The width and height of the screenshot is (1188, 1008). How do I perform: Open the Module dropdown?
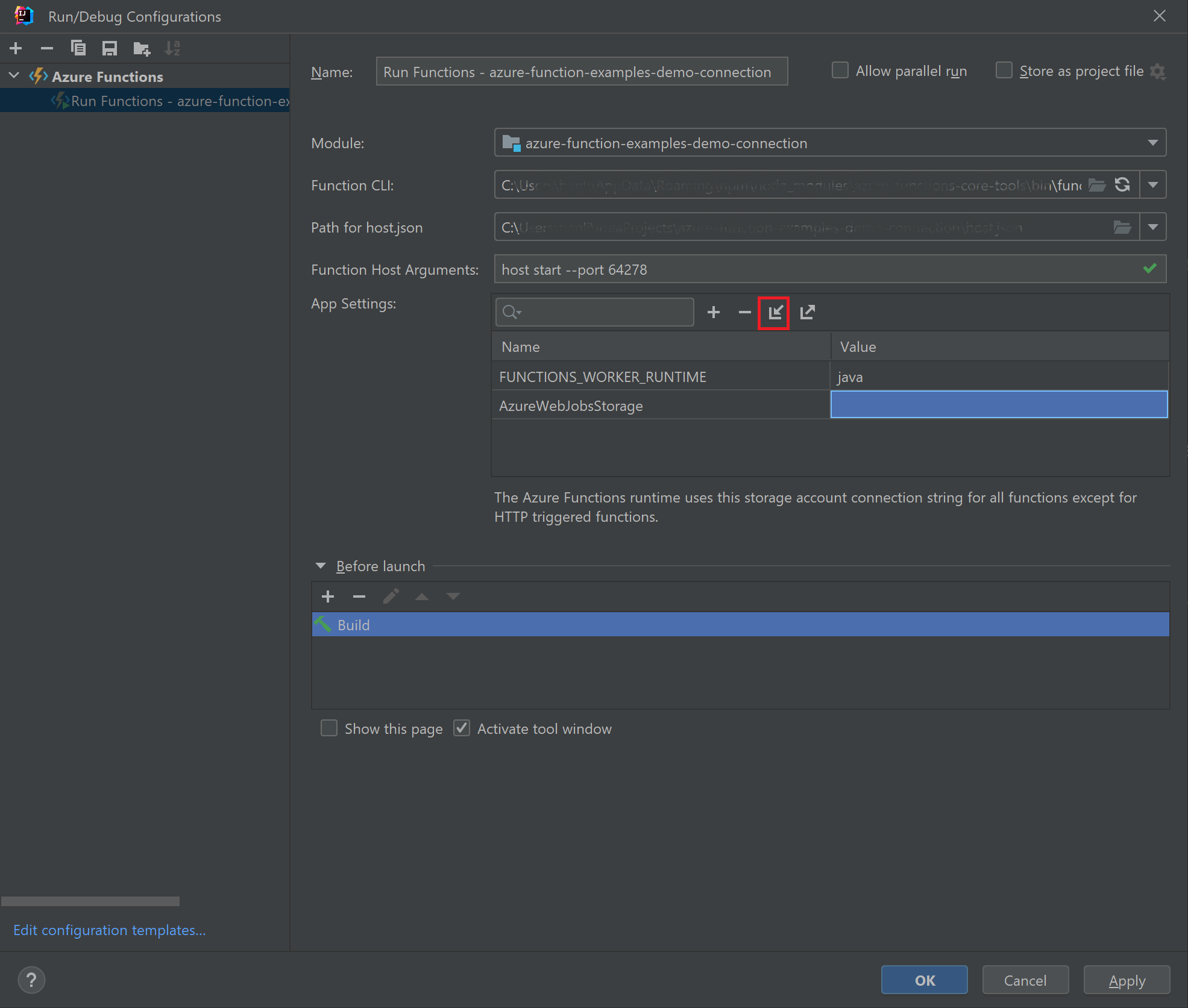[1152, 143]
